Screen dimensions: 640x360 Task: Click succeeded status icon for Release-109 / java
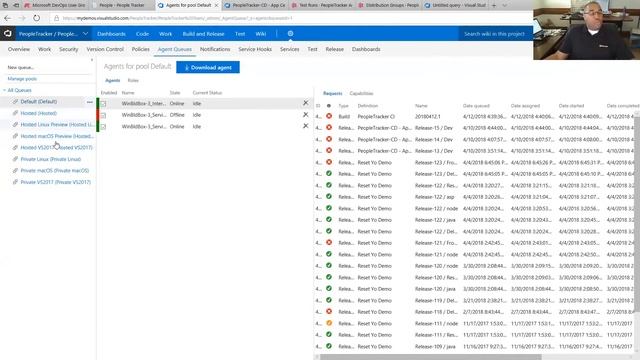329,346
